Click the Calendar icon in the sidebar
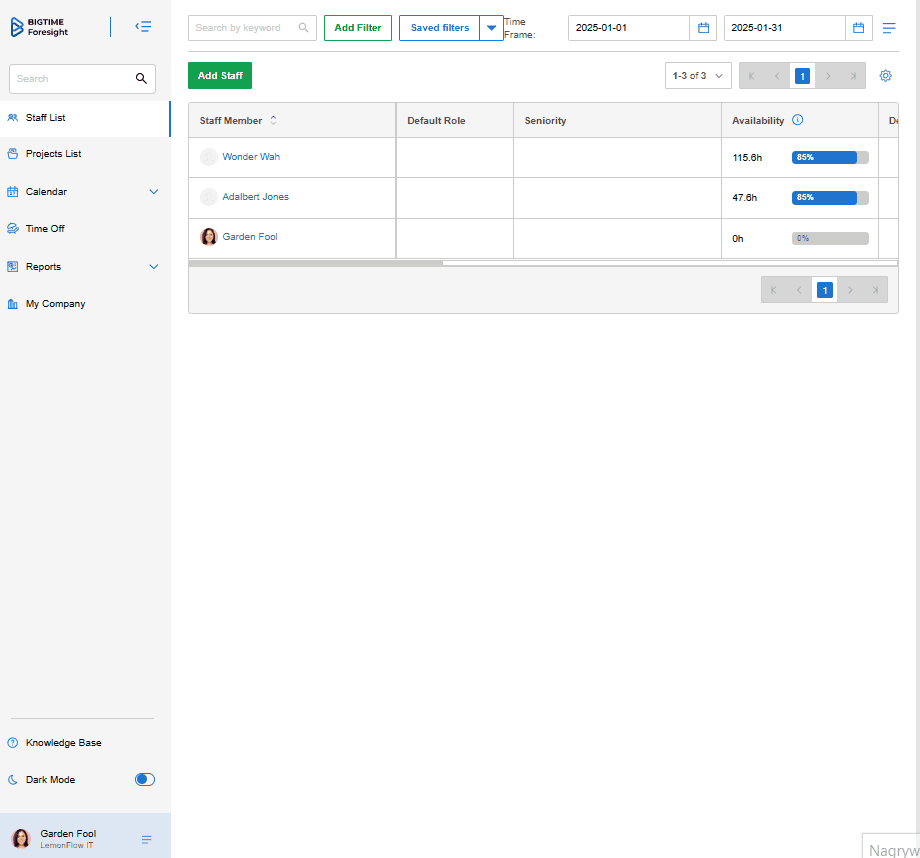The image size is (920, 858). point(12,192)
